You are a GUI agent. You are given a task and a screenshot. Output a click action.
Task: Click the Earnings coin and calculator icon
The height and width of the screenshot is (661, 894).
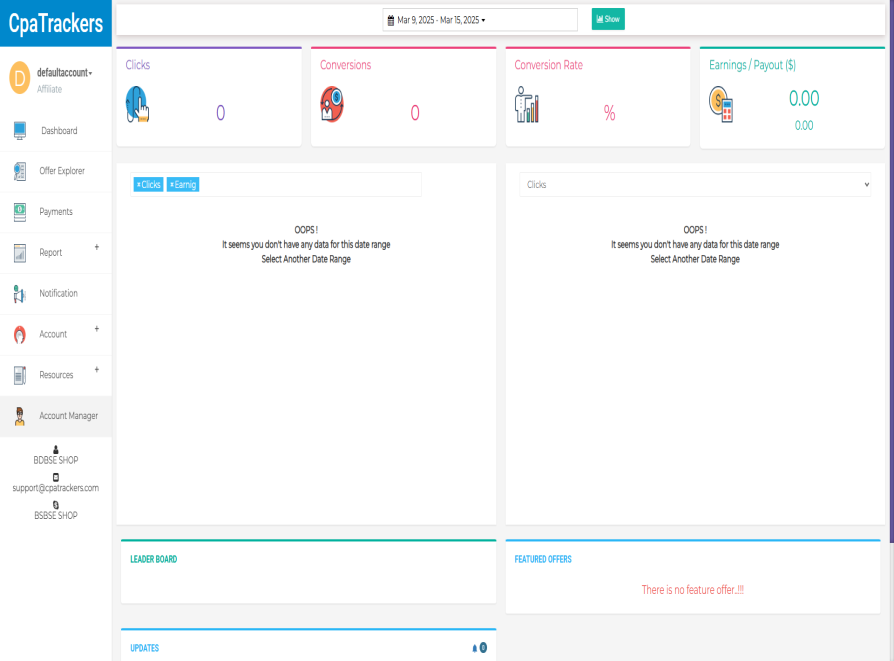(721, 104)
